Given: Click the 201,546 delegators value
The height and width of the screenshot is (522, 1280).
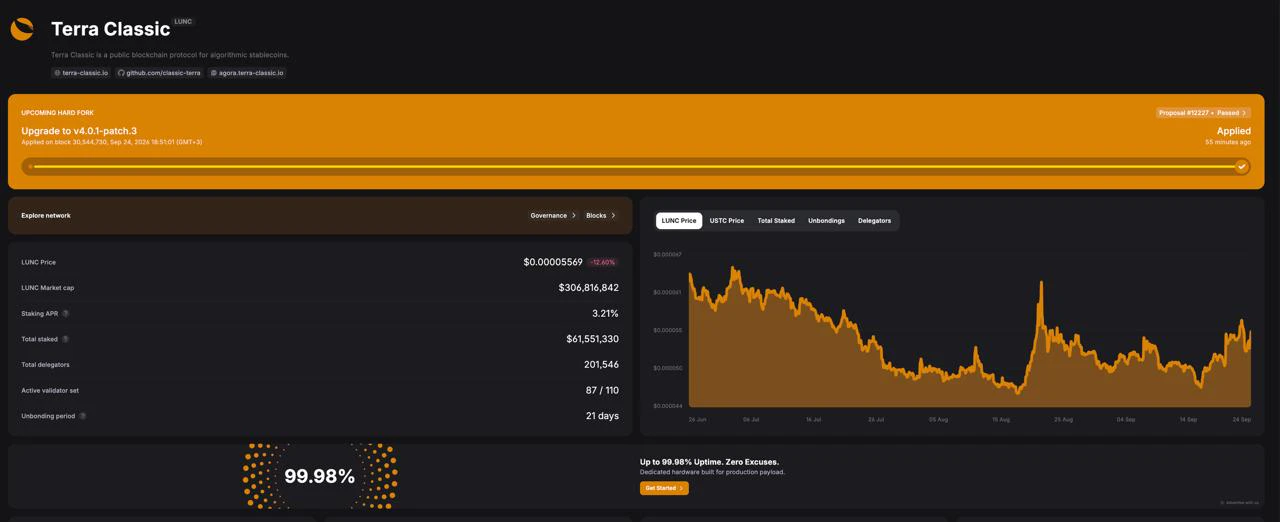Looking at the screenshot, I should pyautogui.click(x=601, y=365).
